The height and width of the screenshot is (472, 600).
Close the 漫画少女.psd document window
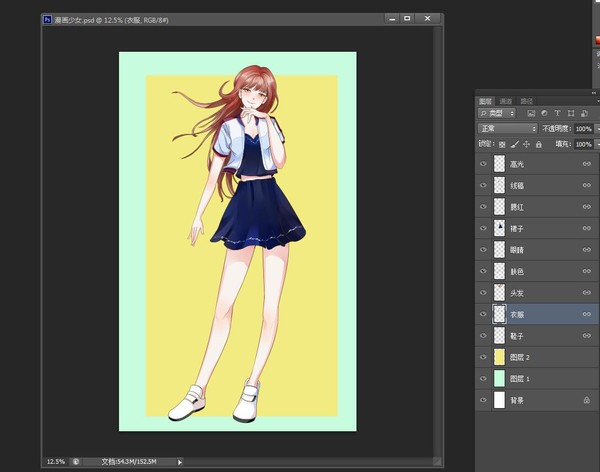(427, 18)
